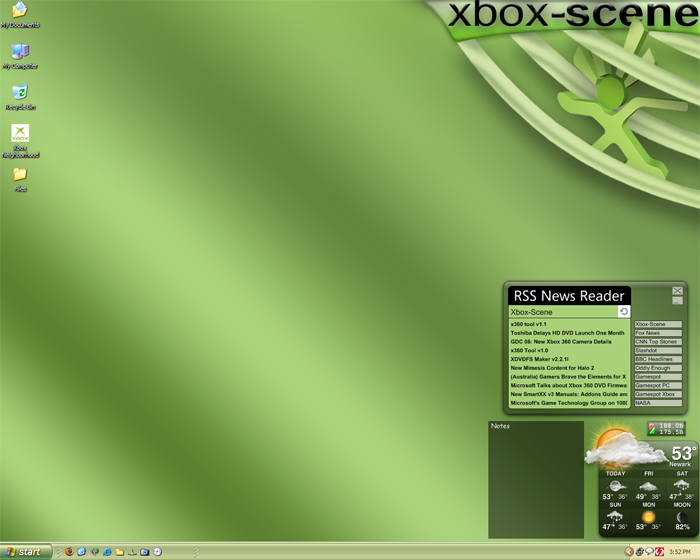Click the 53° Newark temperature reading
The width and height of the screenshot is (700, 560).
683,456
